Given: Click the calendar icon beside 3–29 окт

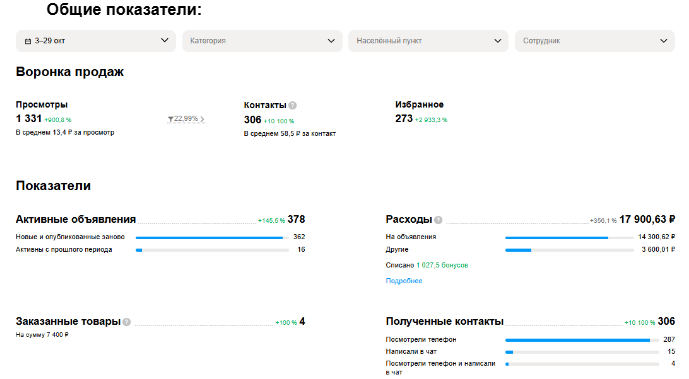Looking at the screenshot, I should (28, 41).
